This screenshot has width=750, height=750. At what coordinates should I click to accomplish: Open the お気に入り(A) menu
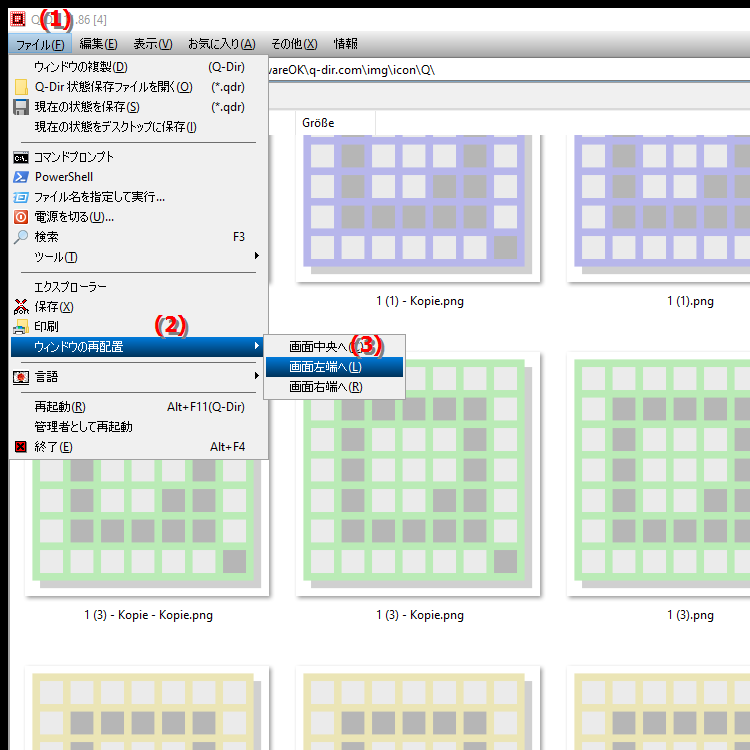(221, 44)
